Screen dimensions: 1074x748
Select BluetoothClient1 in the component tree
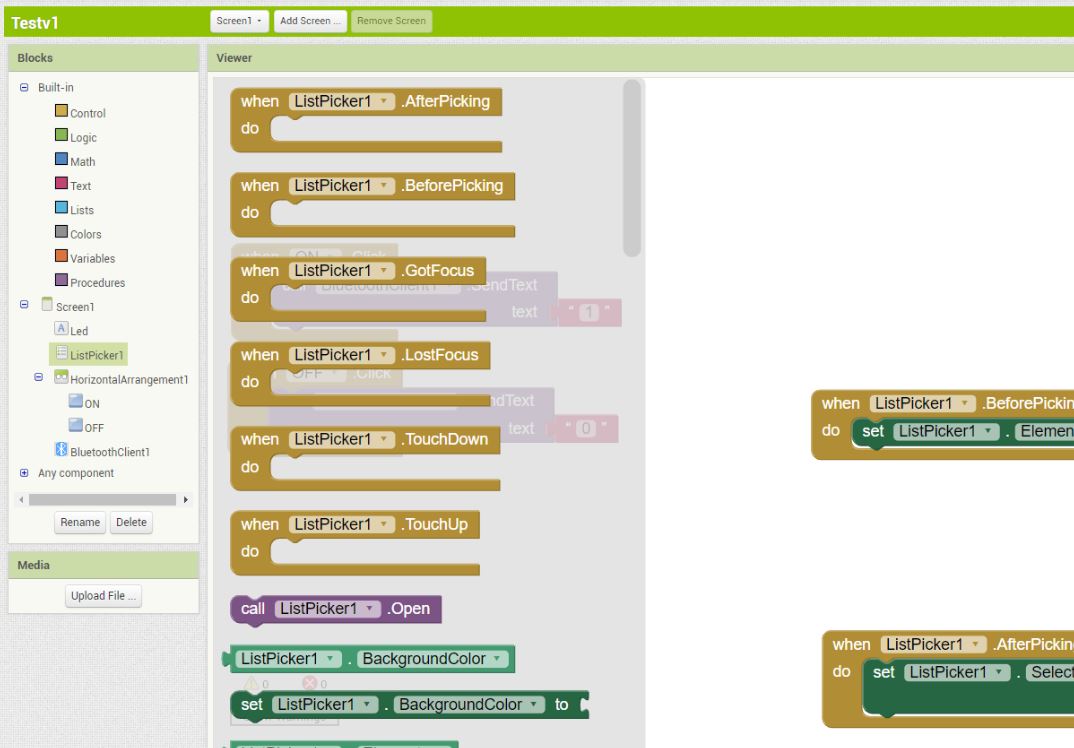pyautogui.click(x=110, y=452)
